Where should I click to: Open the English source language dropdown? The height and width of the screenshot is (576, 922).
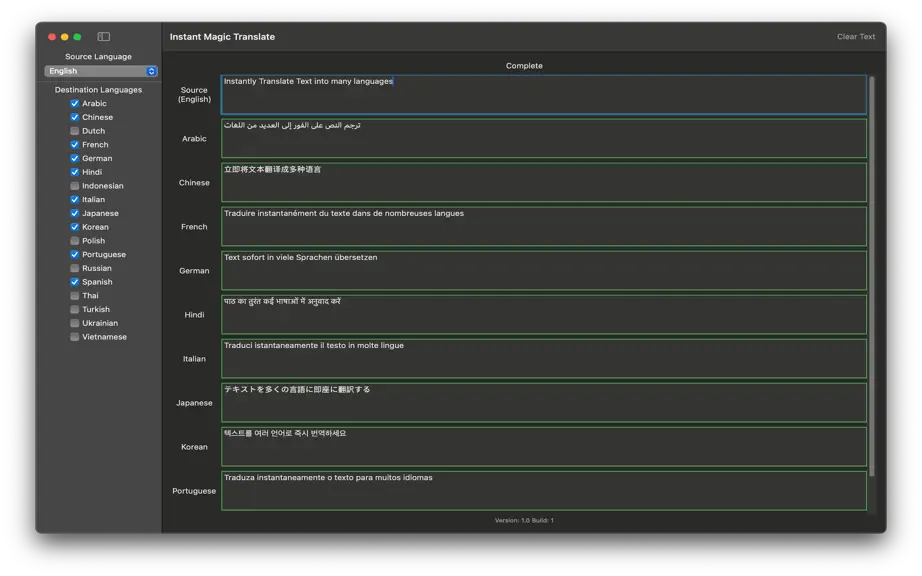(101, 71)
